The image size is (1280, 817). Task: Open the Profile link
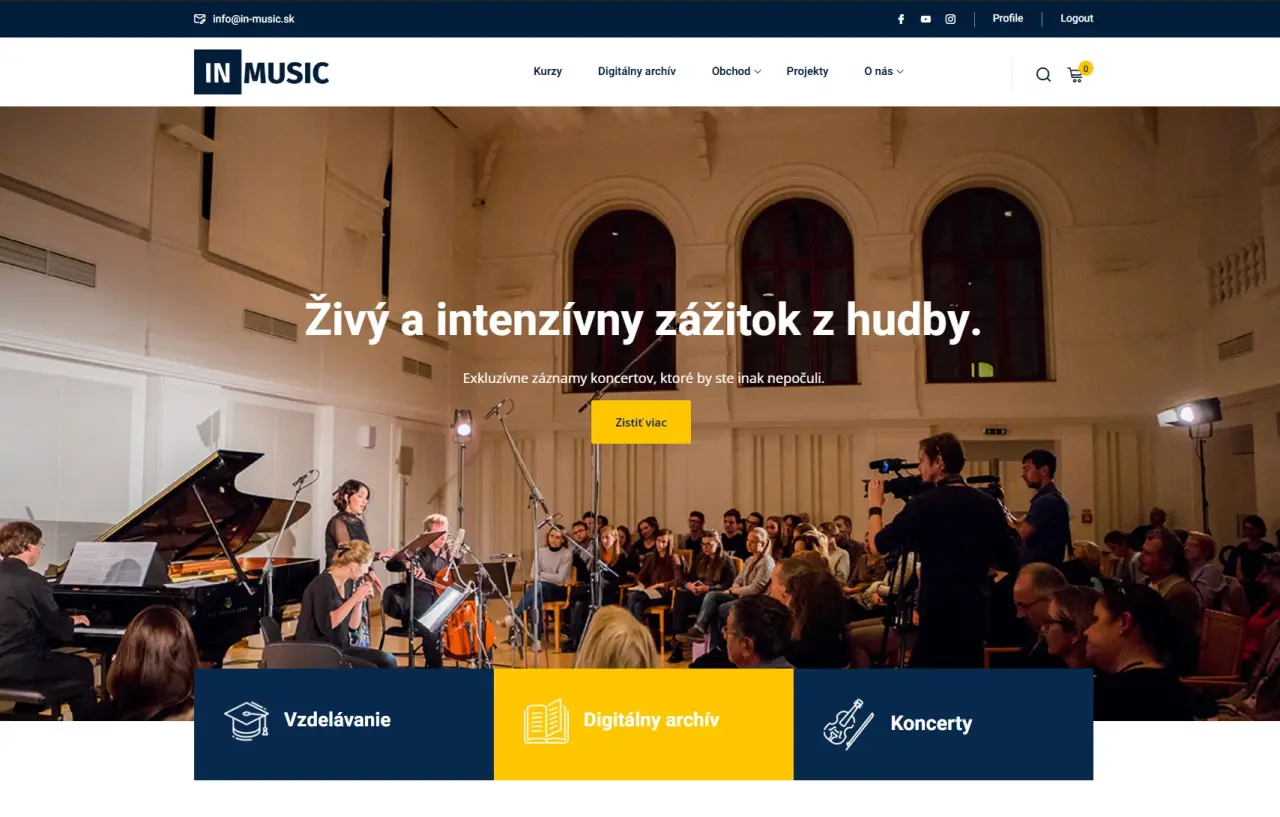(x=1008, y=18)
